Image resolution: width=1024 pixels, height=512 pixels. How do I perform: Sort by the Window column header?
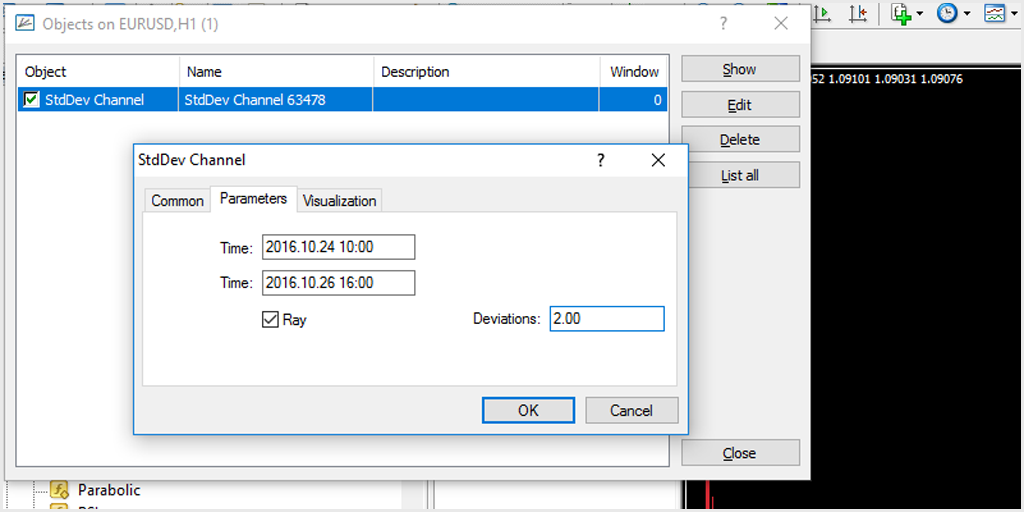(x=633, y=72)
